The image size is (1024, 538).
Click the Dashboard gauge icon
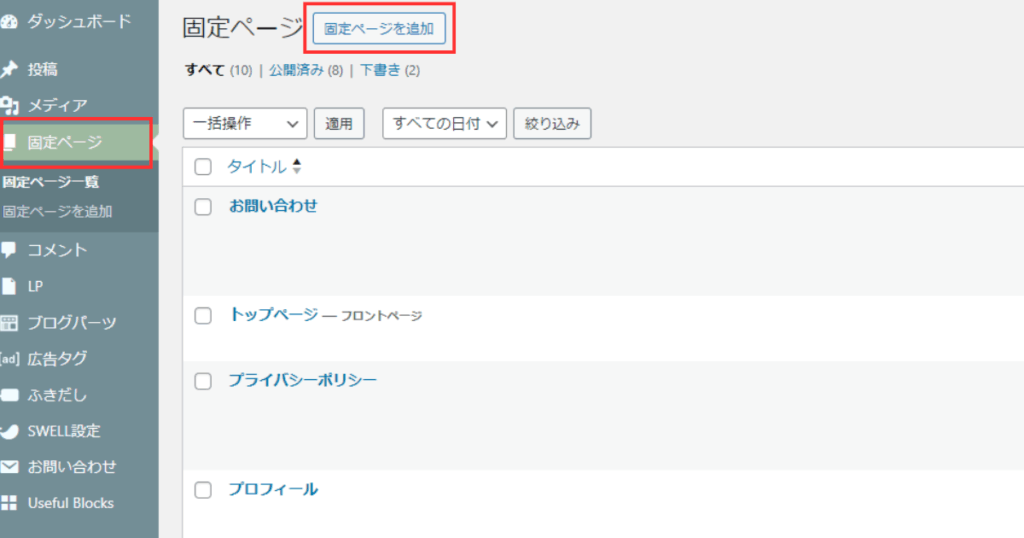coord(9,22)
